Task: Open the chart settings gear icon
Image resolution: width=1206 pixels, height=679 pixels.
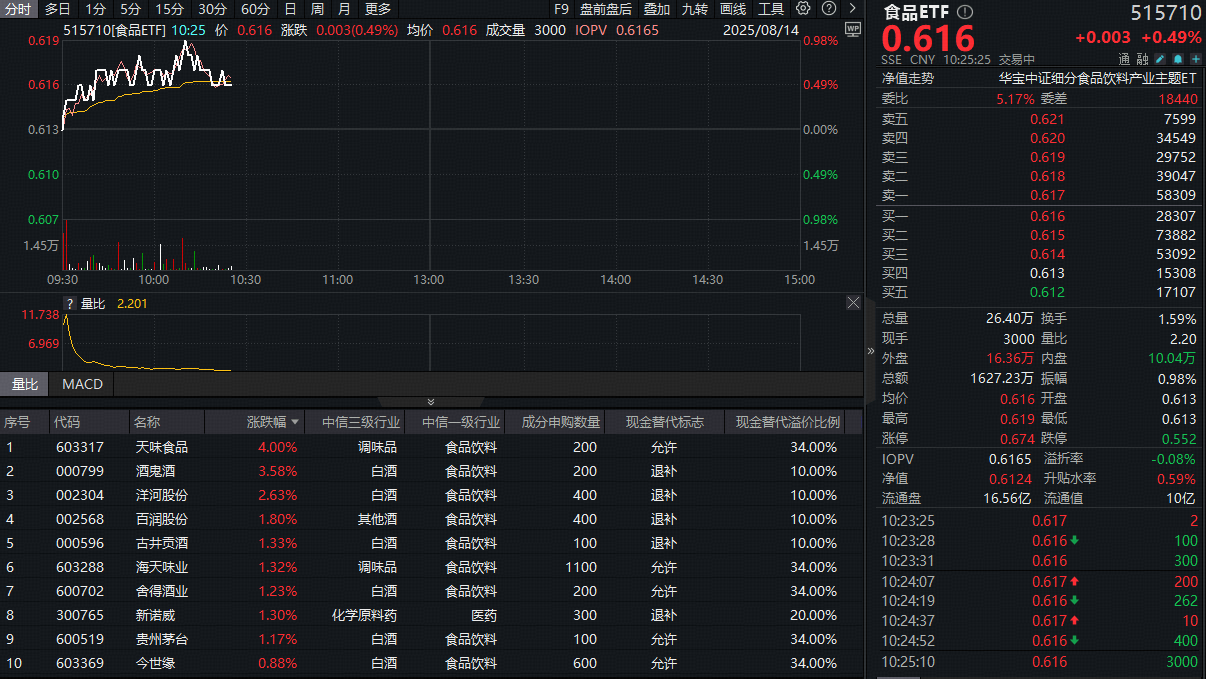Action: pyautogui.click(x=803, y=8)
